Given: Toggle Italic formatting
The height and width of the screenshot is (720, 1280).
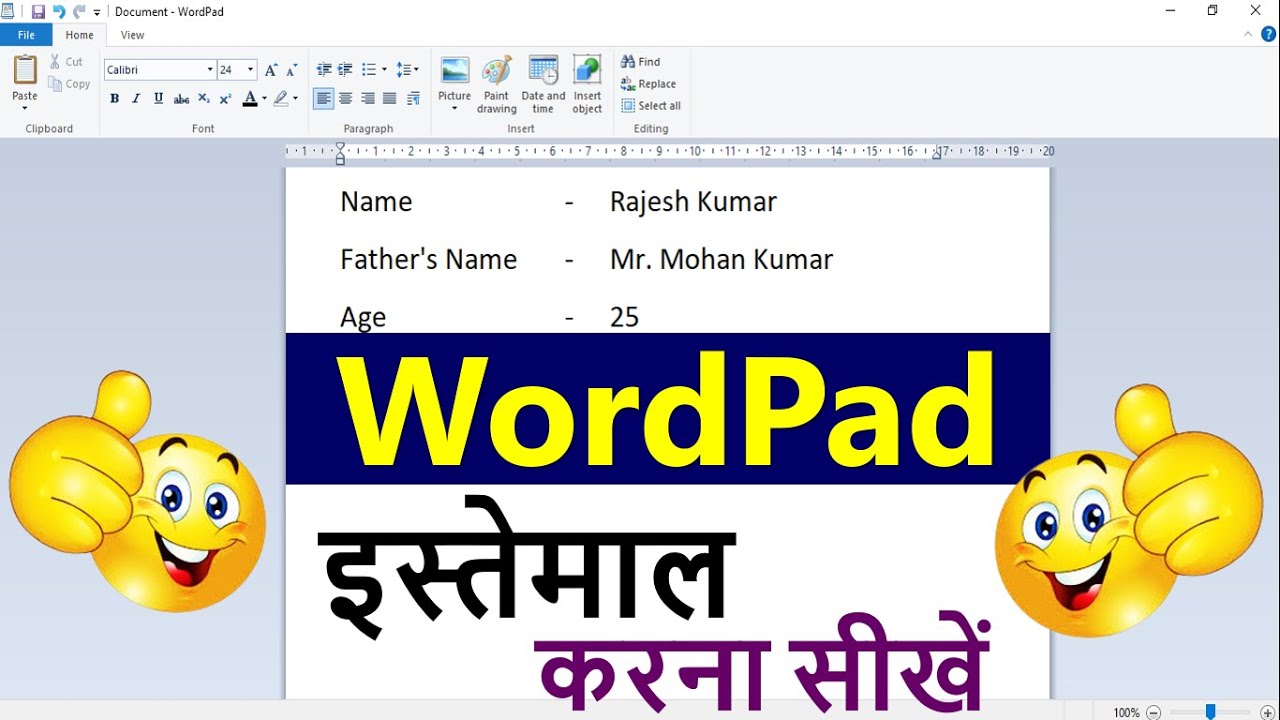Looking at the screenshot, I should pyautogui.click(x=136, y=98).
